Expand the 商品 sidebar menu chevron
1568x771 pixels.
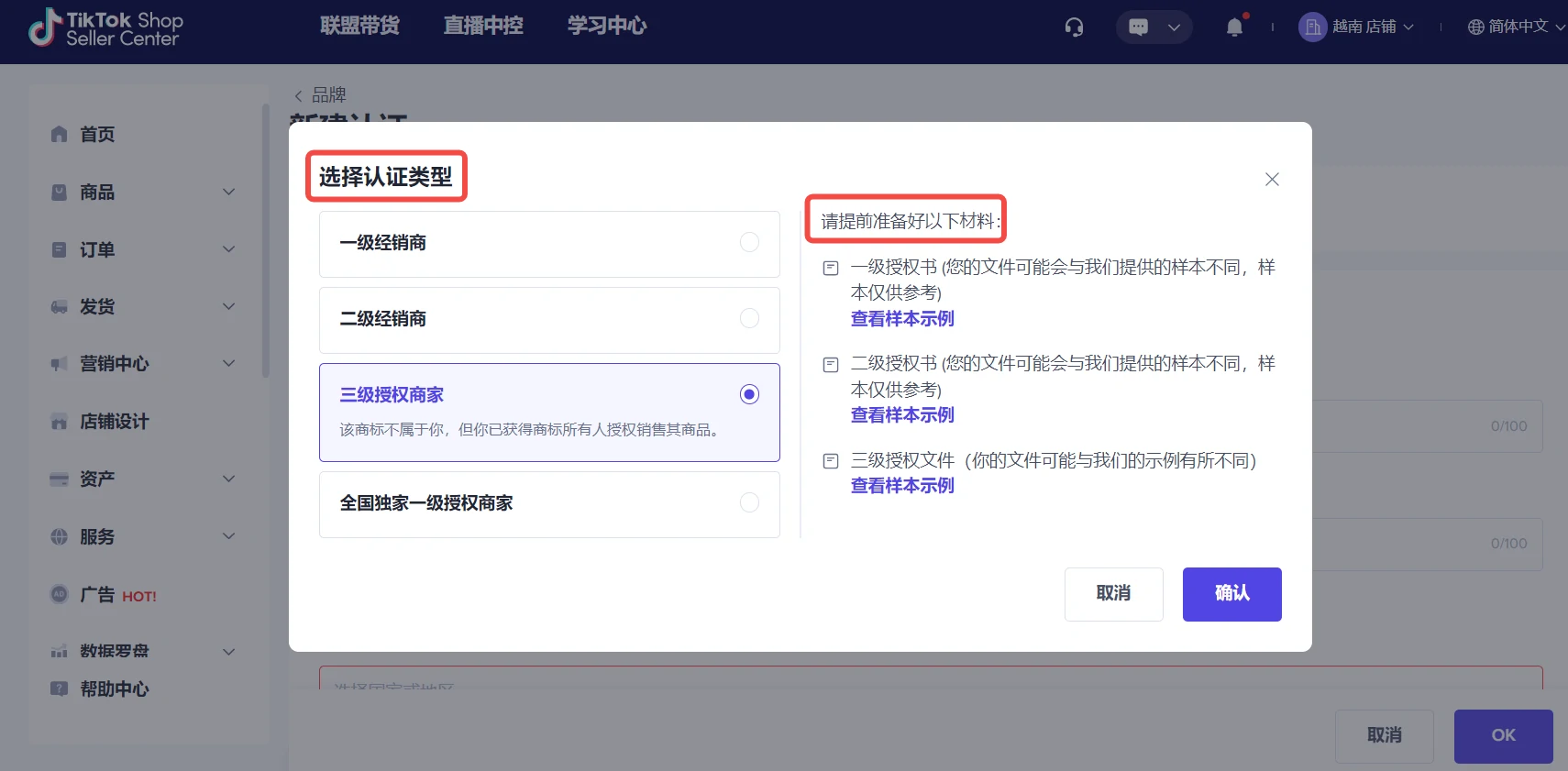tap(229, 192)
